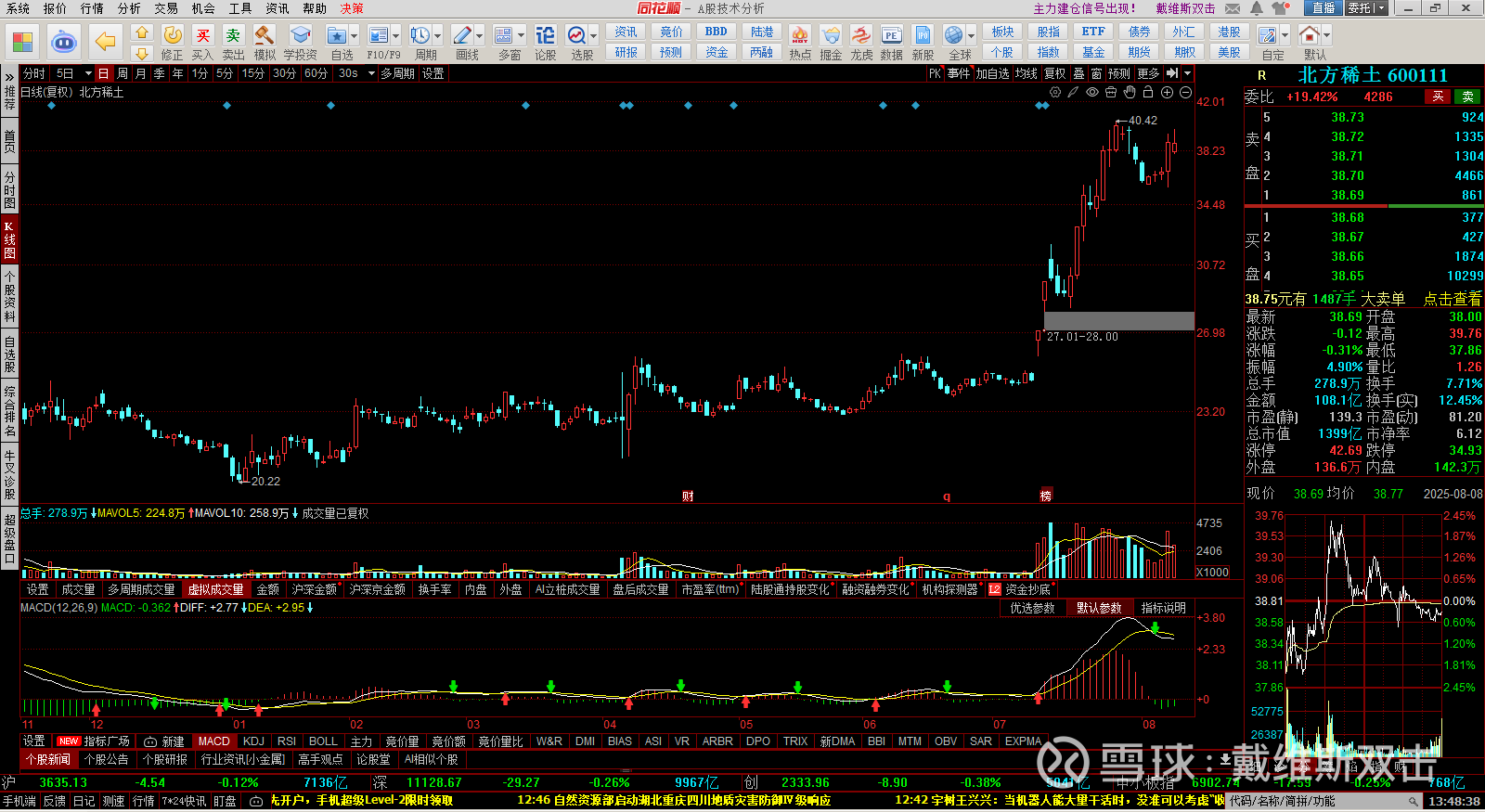This screenshot has width=1485, height=812.
Task: Click the colorful home grid icon
Action: [x=22, y=42]
